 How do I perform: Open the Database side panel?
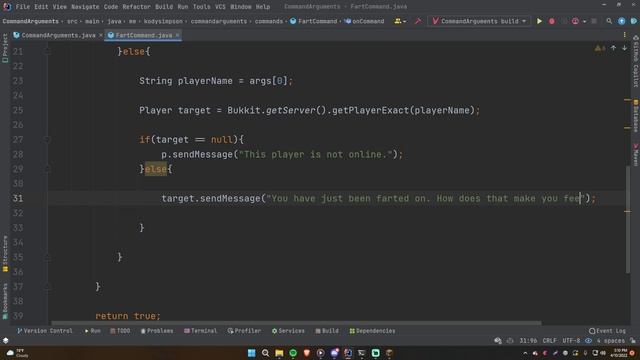tap(636, 116)
